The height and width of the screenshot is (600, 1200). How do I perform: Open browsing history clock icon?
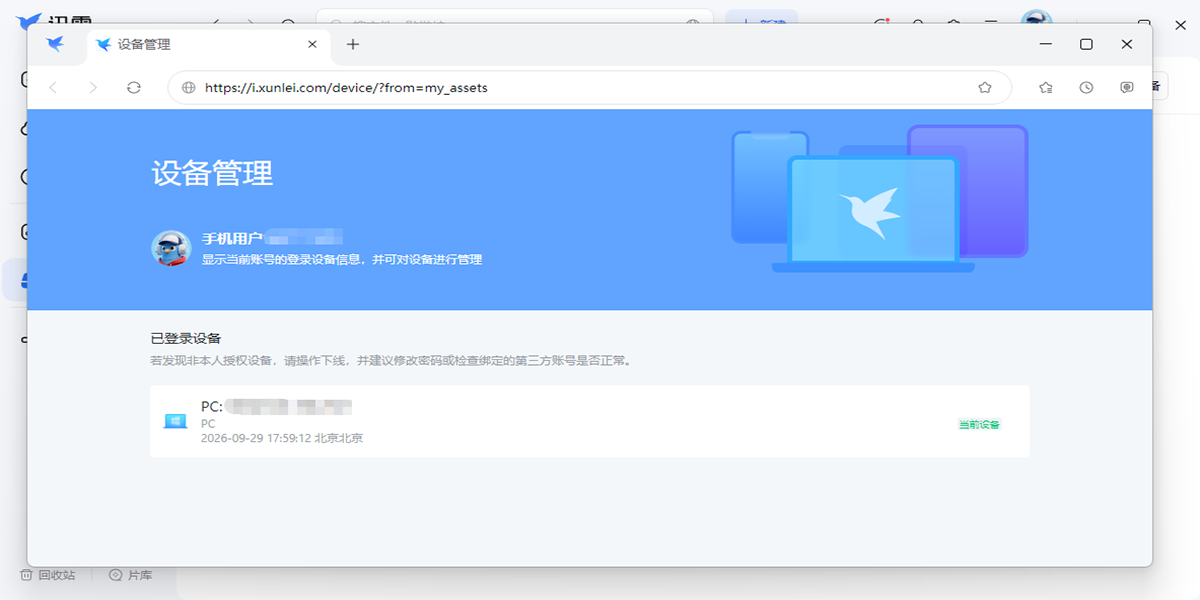(x=1086, y=88)
